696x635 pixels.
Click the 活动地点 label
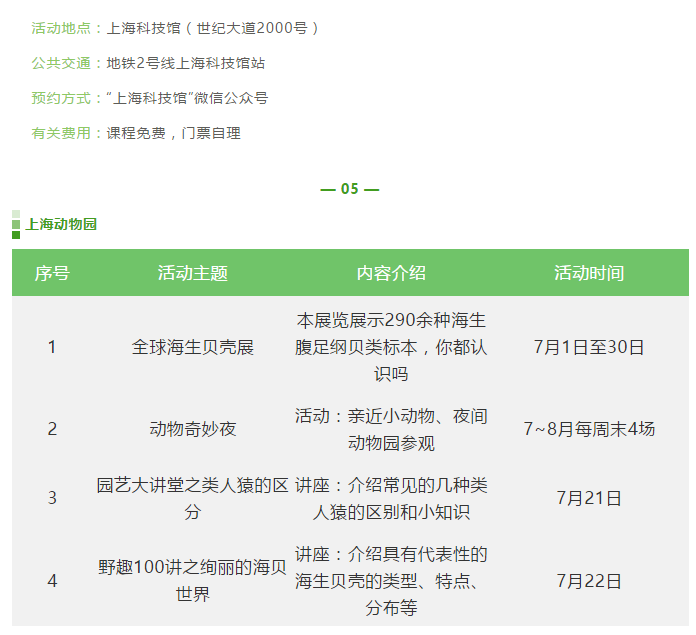(x=61, y=28)
